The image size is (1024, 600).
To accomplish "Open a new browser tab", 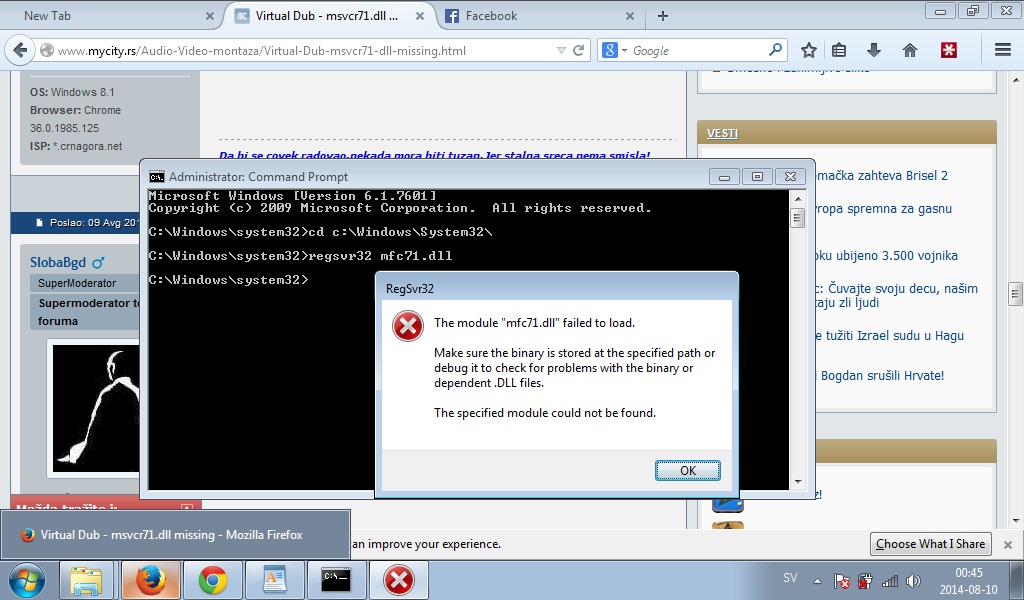I will [663, 16].
